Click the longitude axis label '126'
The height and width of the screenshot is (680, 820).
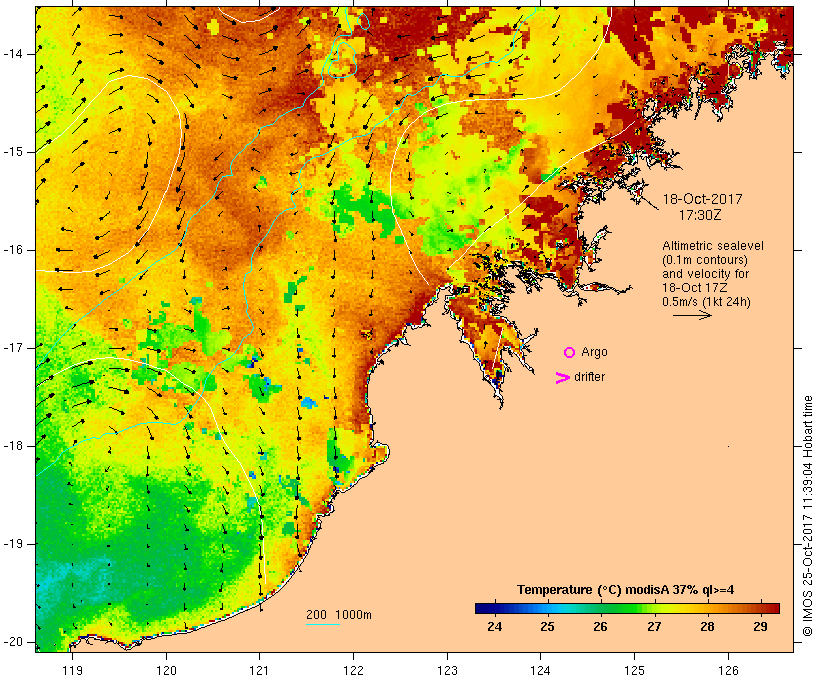pyautogui.click(x=728, y=670)
